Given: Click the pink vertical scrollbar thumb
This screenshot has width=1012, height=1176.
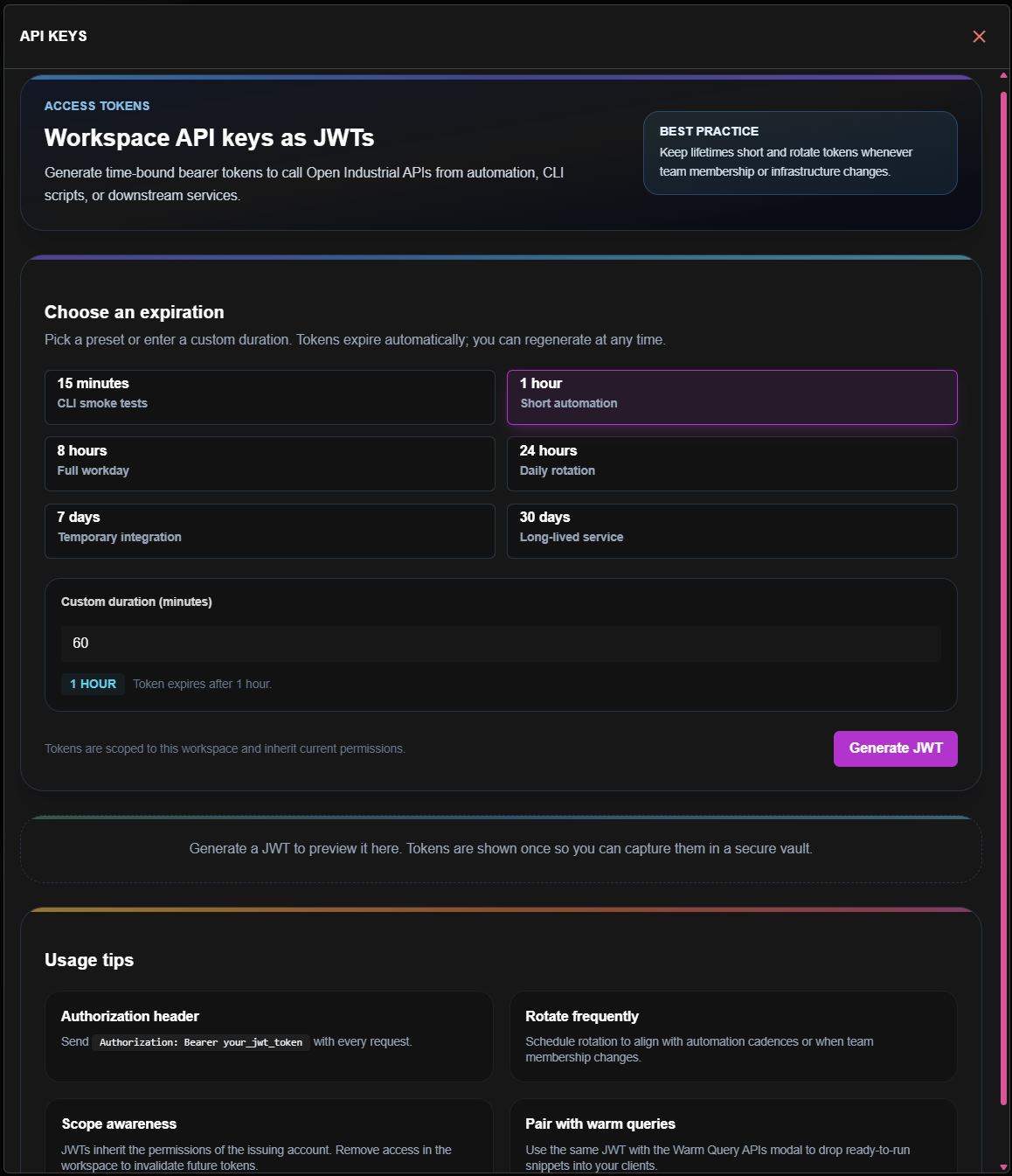Looking at the screenshot, I should point(1003,599).
